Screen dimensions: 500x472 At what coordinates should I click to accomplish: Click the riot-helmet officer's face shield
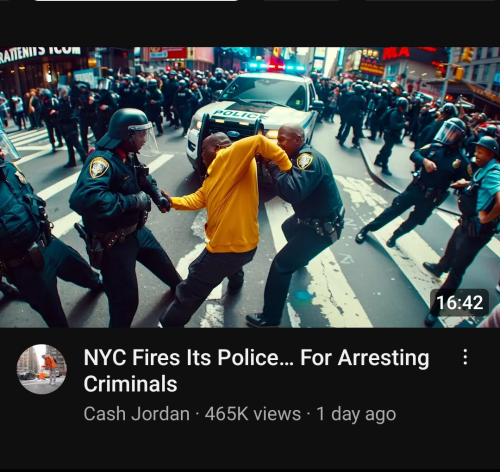(145, 138)
